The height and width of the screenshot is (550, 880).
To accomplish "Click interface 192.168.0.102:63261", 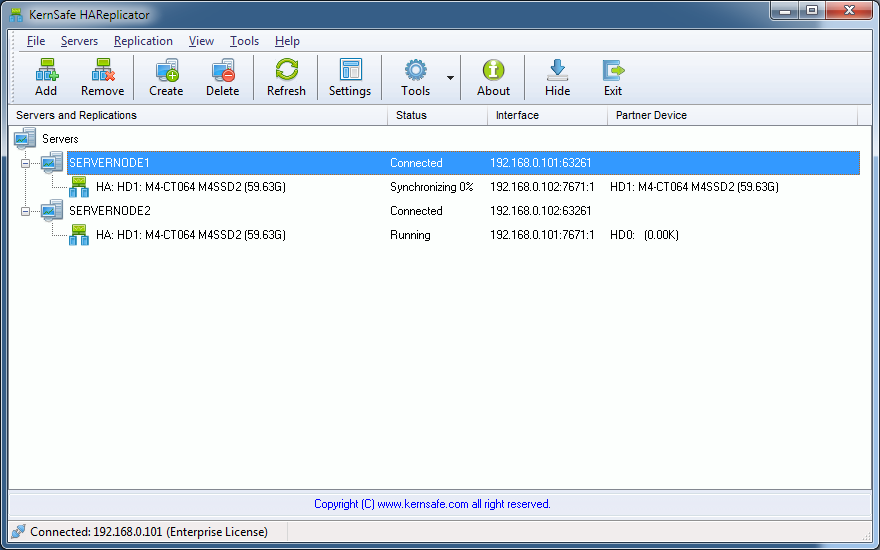I will tap(540, 211).
